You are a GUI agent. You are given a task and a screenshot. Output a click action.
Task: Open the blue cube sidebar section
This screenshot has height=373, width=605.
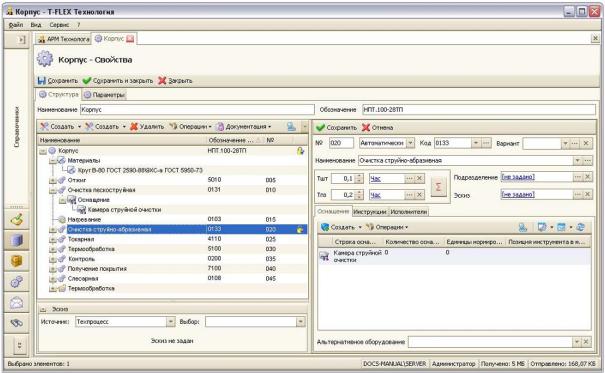(x=16, y=240)
